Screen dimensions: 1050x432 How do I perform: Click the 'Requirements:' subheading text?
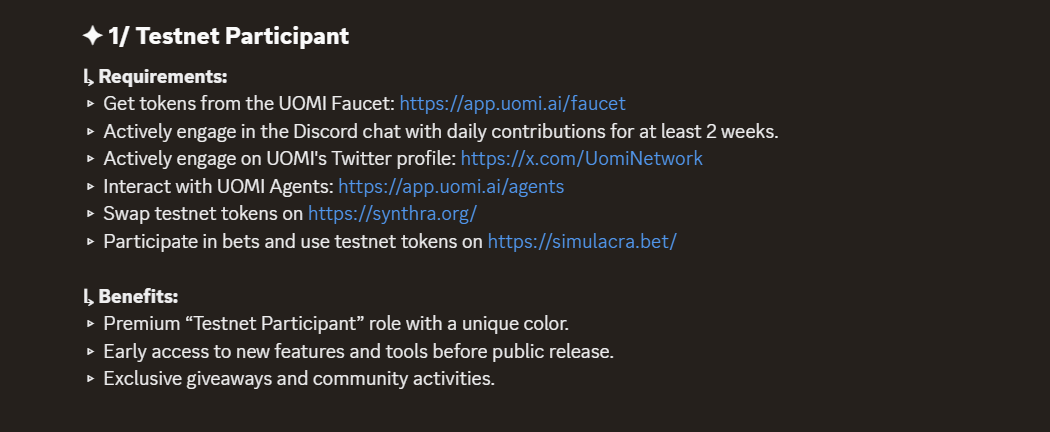[163, 76]
